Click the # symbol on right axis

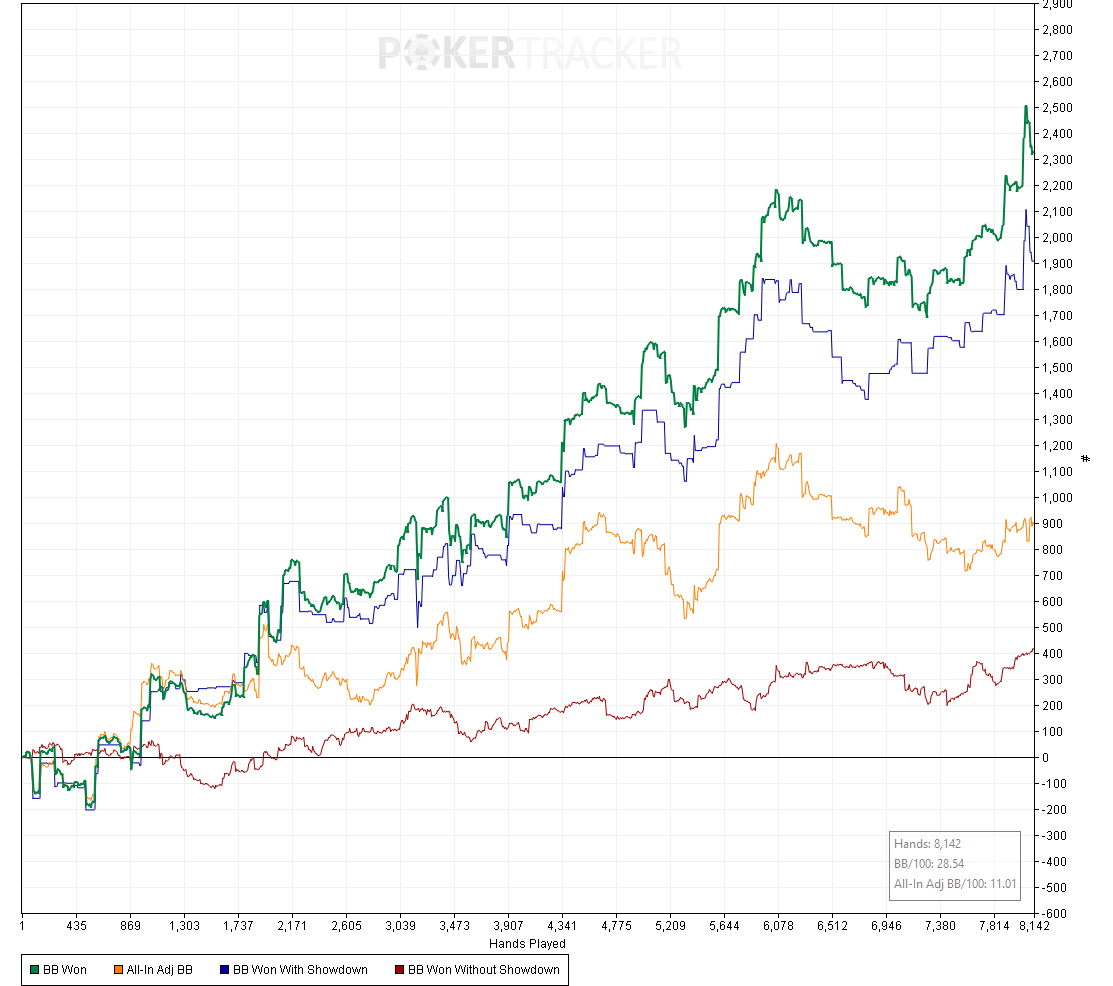[1085, 459]
